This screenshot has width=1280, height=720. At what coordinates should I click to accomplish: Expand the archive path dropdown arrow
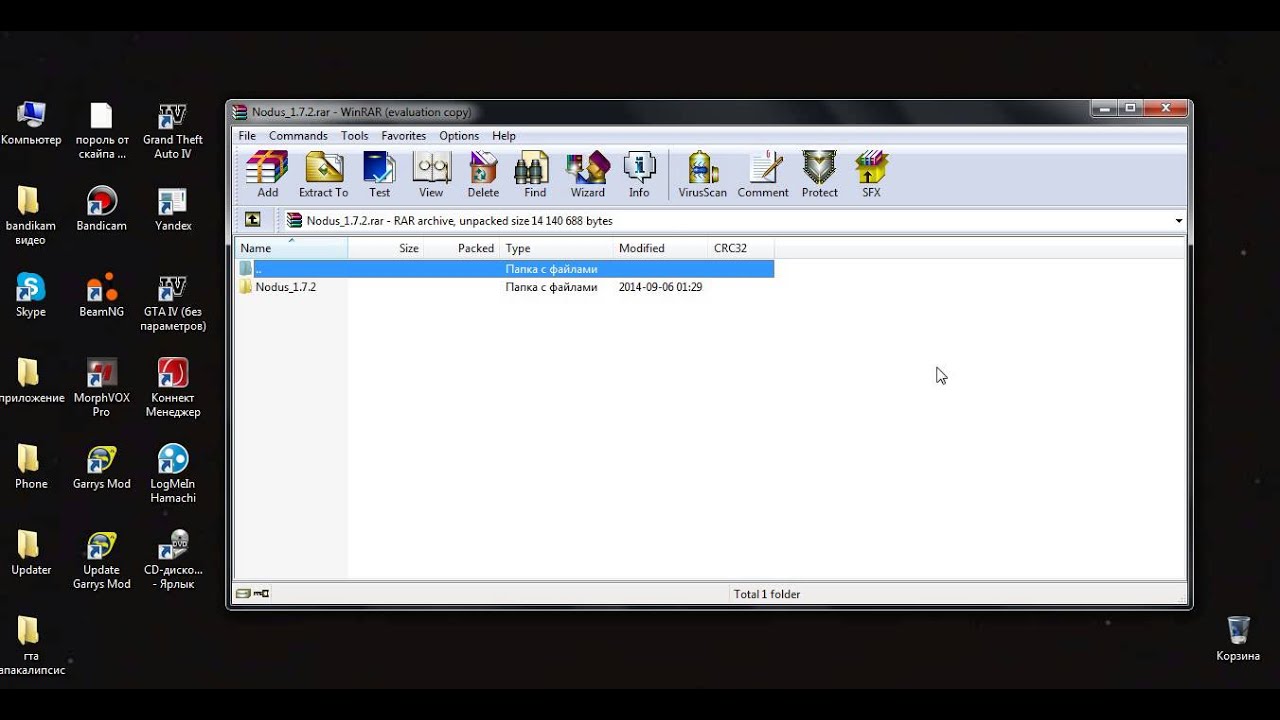(x=1178, y=221)
